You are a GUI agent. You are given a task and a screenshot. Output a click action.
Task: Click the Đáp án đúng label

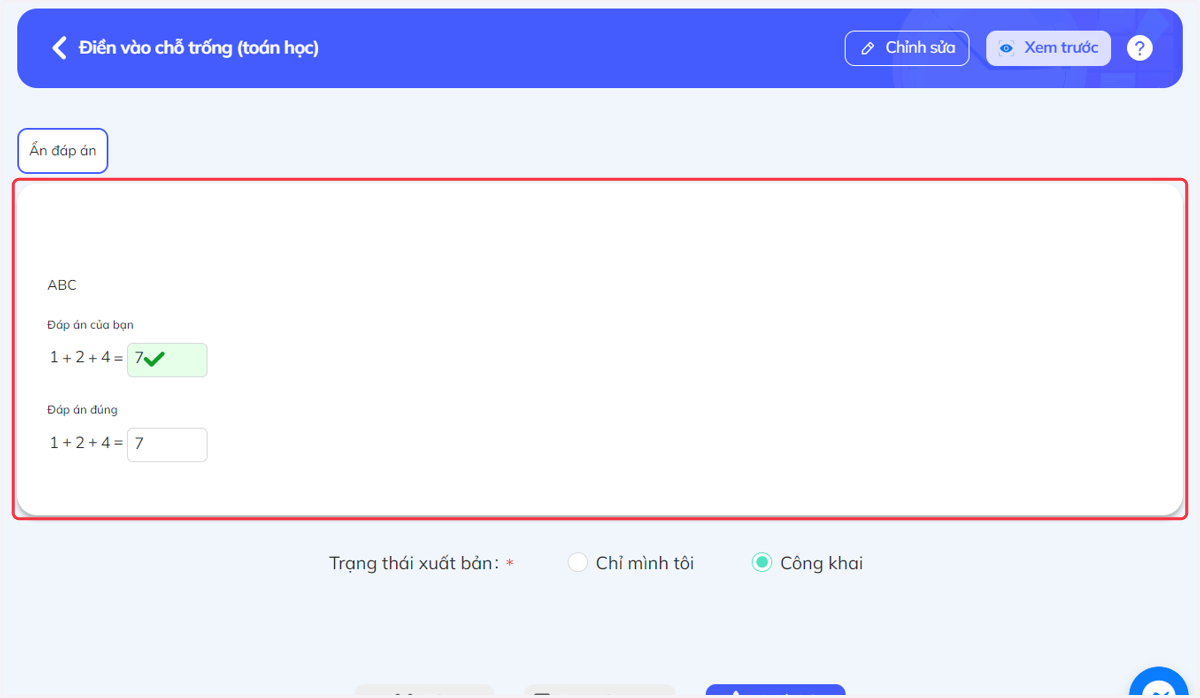pyautogui.click(x=82, y=410)
